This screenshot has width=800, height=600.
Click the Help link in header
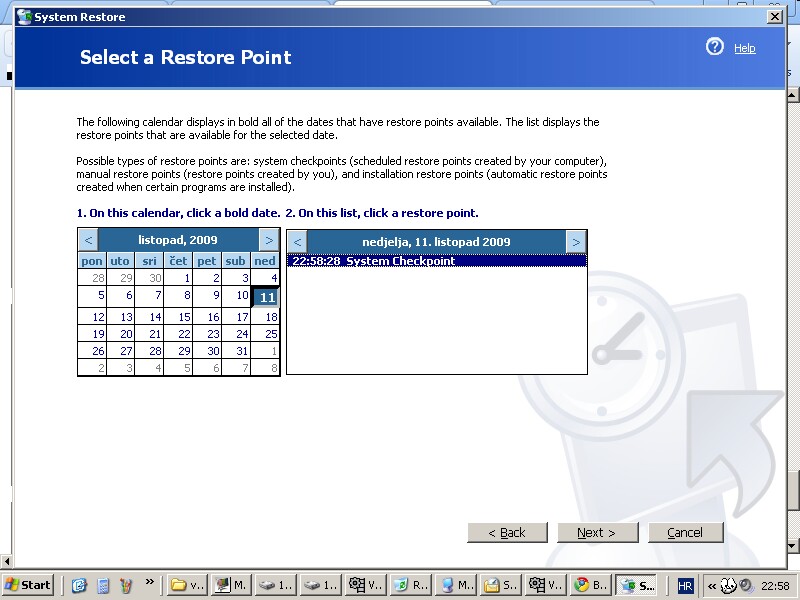click(x=744, y=48)
